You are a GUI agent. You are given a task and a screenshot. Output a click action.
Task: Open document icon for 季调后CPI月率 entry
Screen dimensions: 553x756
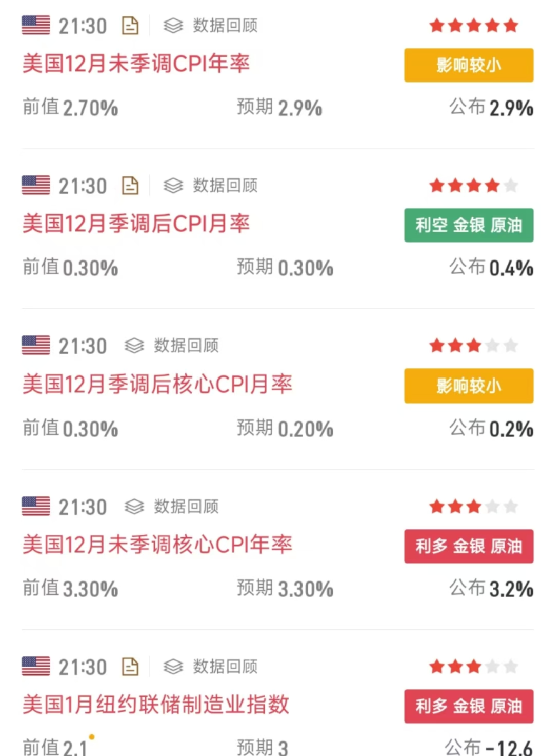(x=130, y=186)
